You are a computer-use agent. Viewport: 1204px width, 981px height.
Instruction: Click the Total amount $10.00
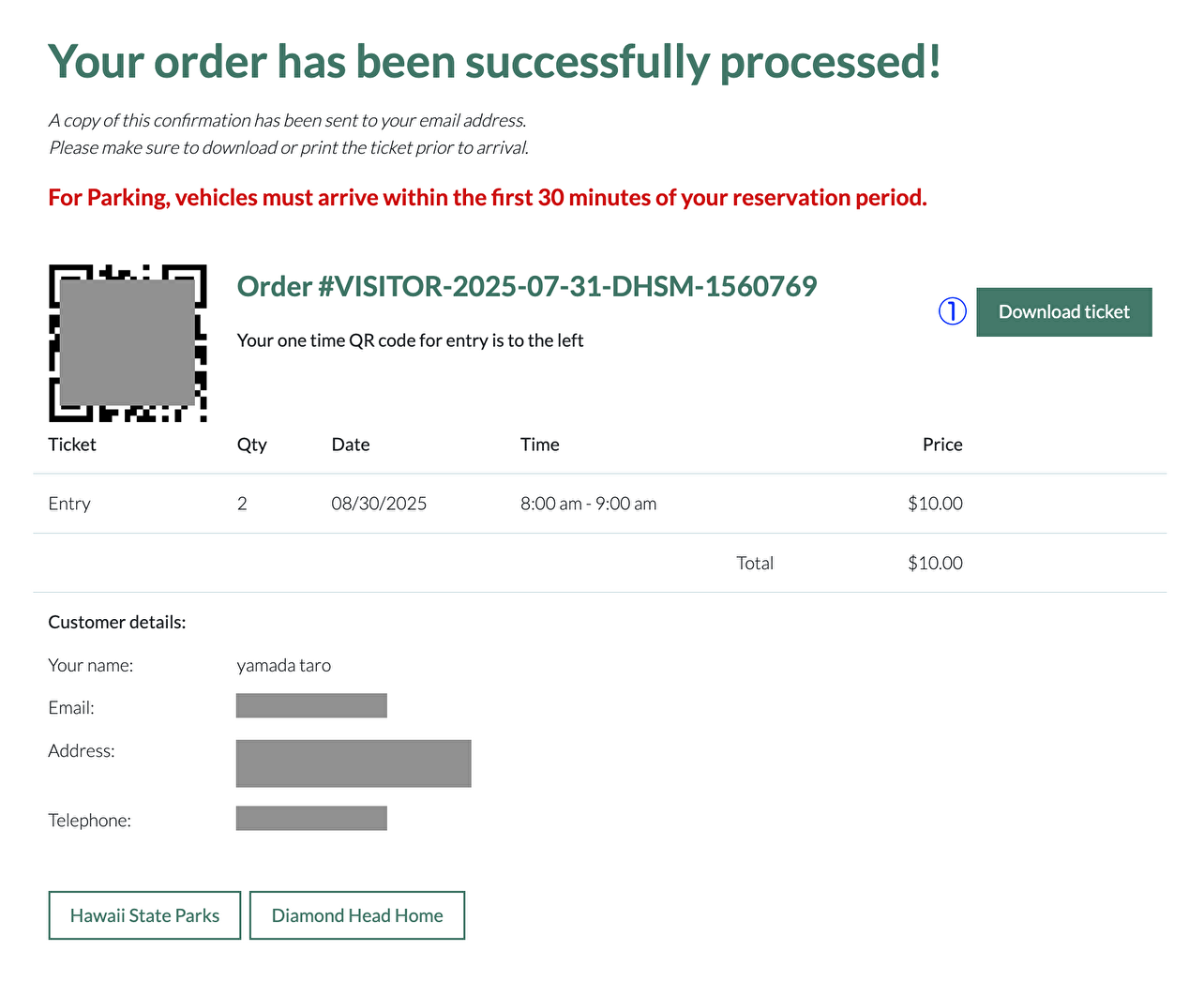tap(934, 563)
